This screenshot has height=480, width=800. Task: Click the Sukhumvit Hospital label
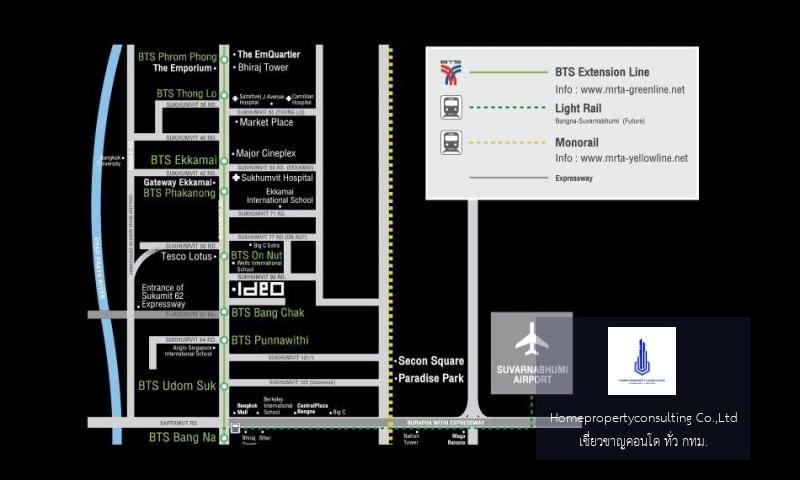pos(277,178)
